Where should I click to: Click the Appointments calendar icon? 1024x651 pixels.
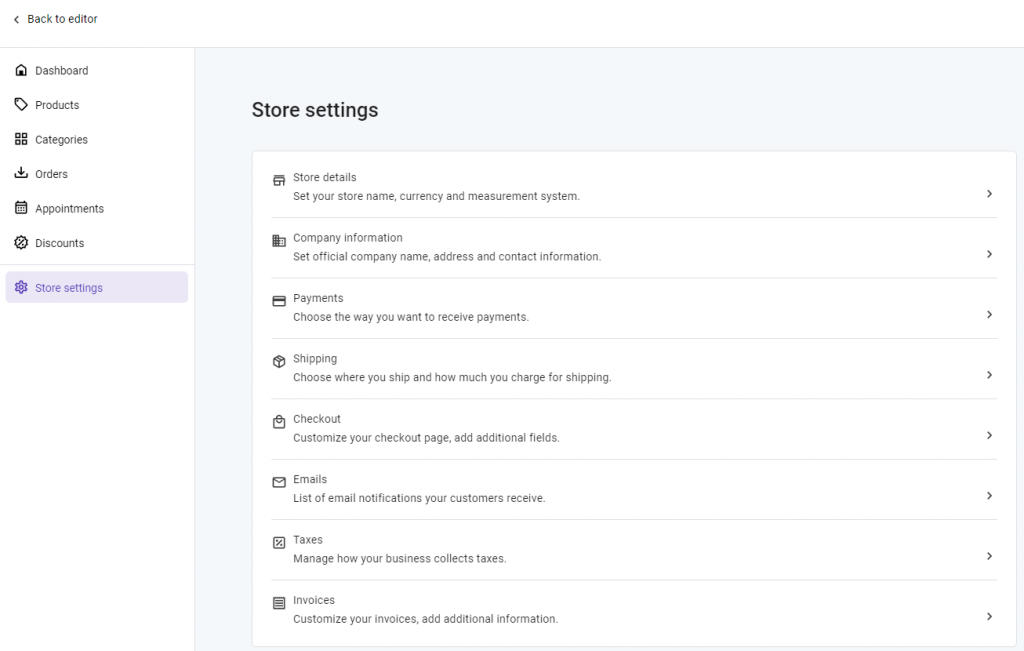(21, 208)
